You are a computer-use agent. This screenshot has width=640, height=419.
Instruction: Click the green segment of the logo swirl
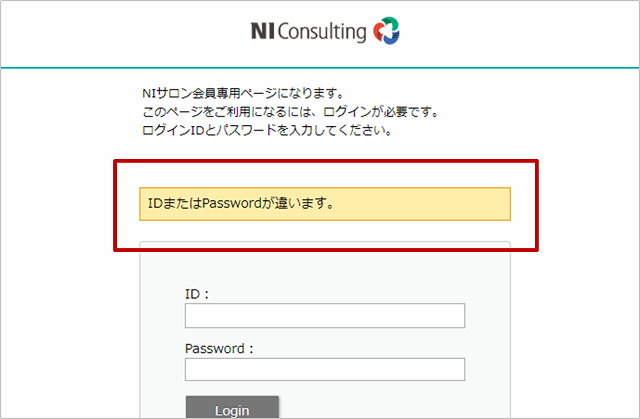tap(391, 22)
